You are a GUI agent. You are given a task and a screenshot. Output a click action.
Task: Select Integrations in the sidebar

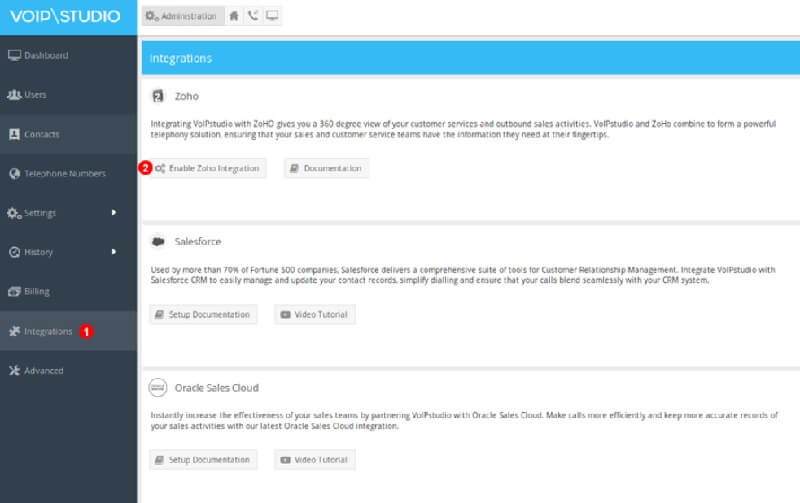[48, 331]
